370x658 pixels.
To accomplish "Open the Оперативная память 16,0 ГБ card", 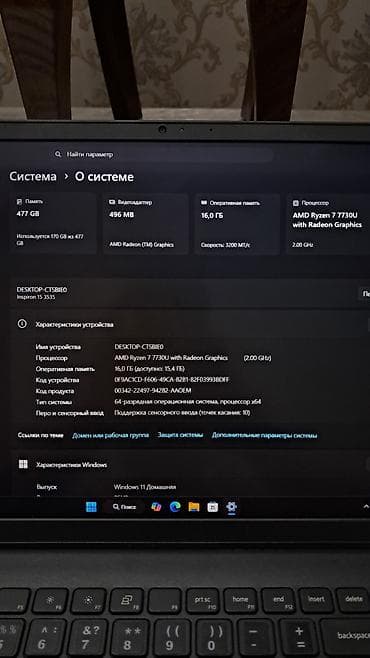I will (237, 225).
